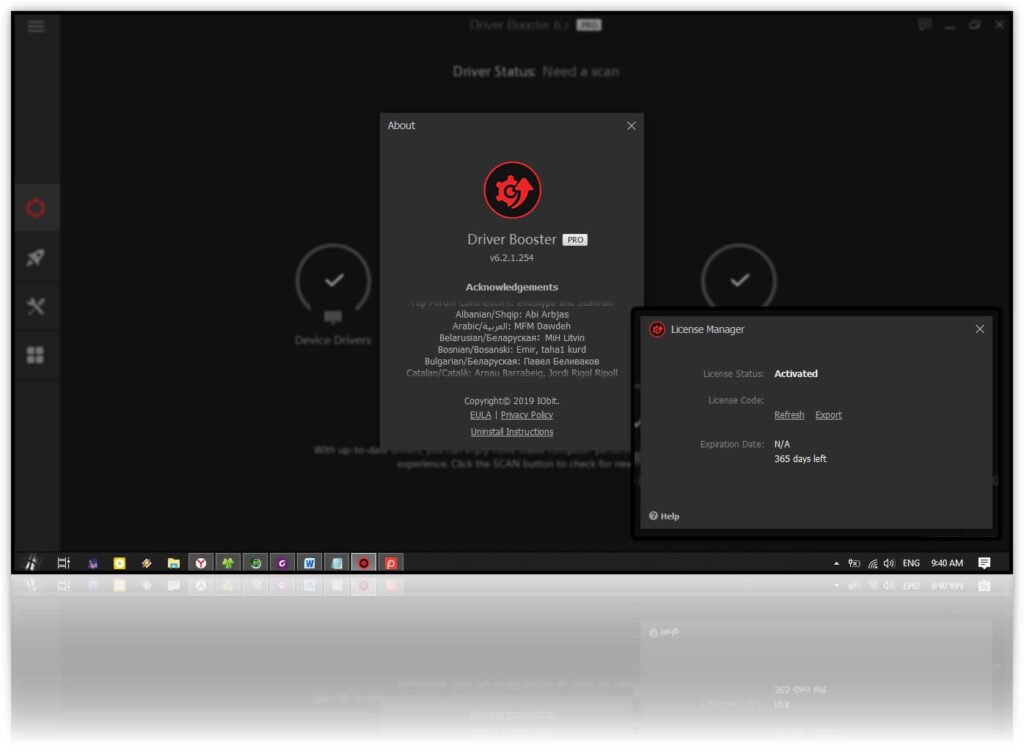The width and height of the screenshot is (1024, 754).
Task: Open Task View on the taskbar
Action: pyautogui.click(x=63, y=563)
